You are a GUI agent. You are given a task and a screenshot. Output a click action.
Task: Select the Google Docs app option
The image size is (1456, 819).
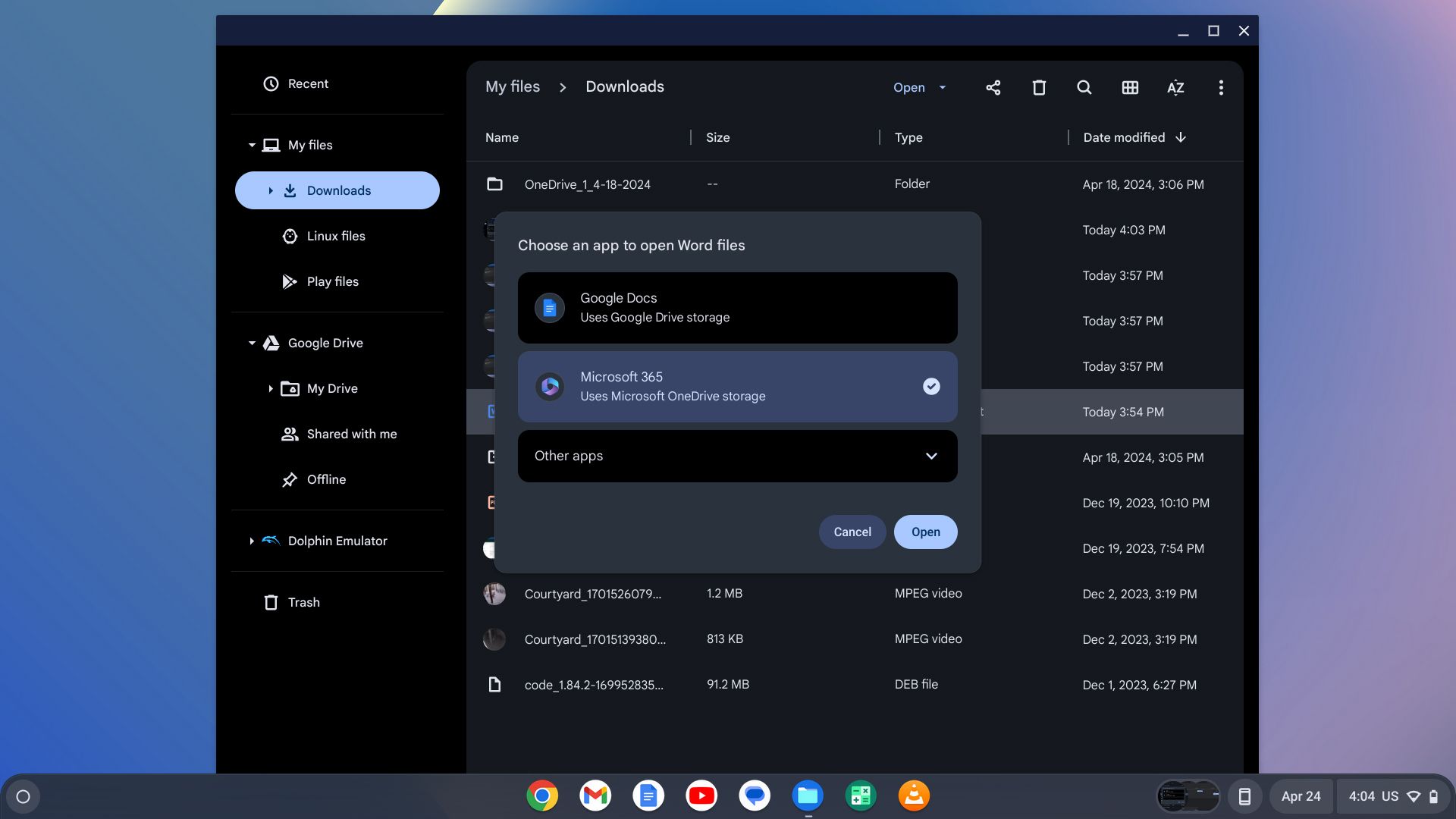[x=737, y=308]
